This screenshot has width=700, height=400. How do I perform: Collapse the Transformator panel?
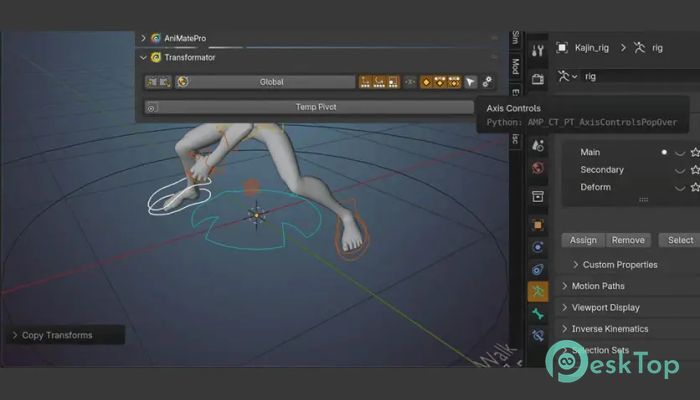tap(143, 57)
